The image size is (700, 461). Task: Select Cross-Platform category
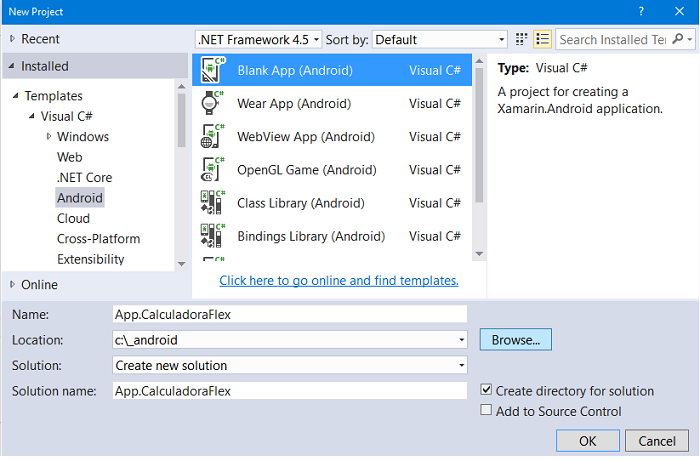coord(98,239)
